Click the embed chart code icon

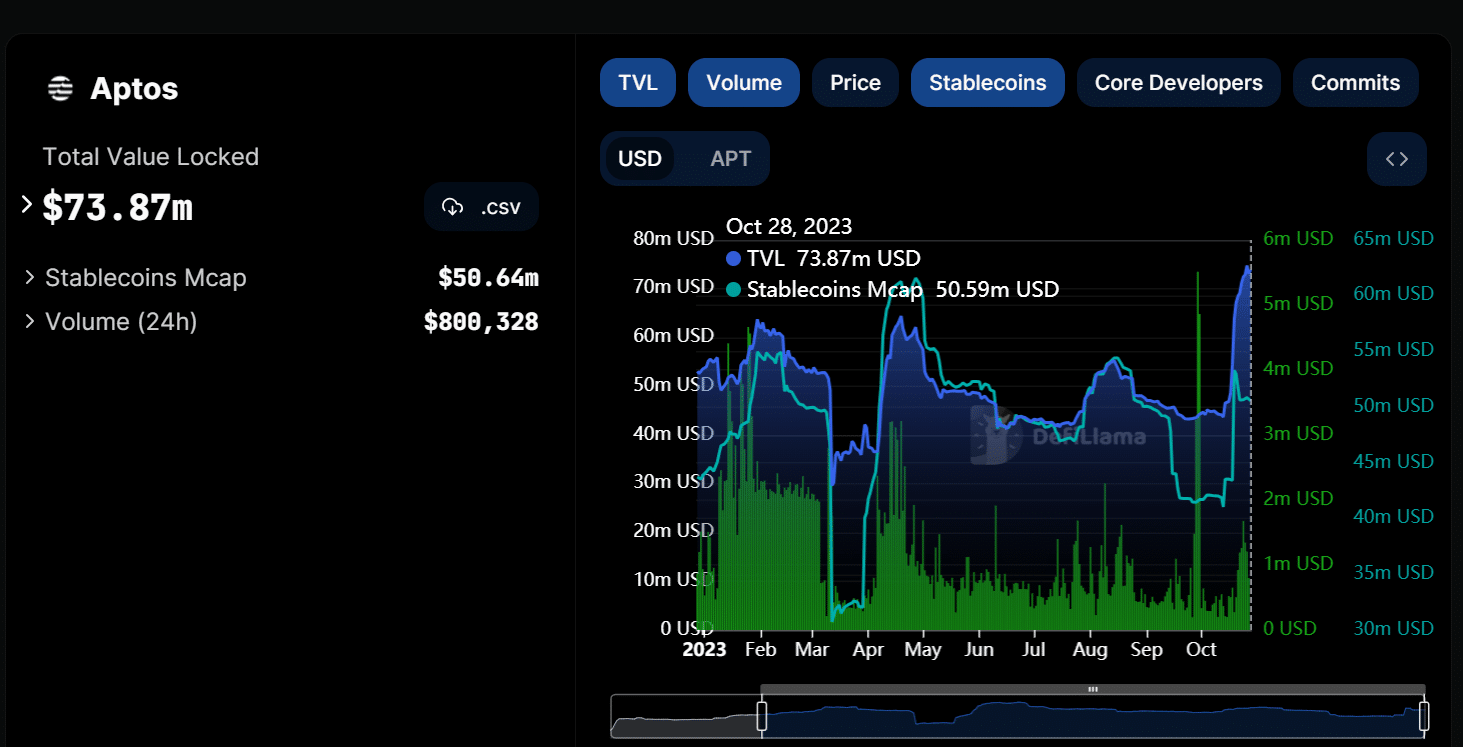[x=1397, y=159]
